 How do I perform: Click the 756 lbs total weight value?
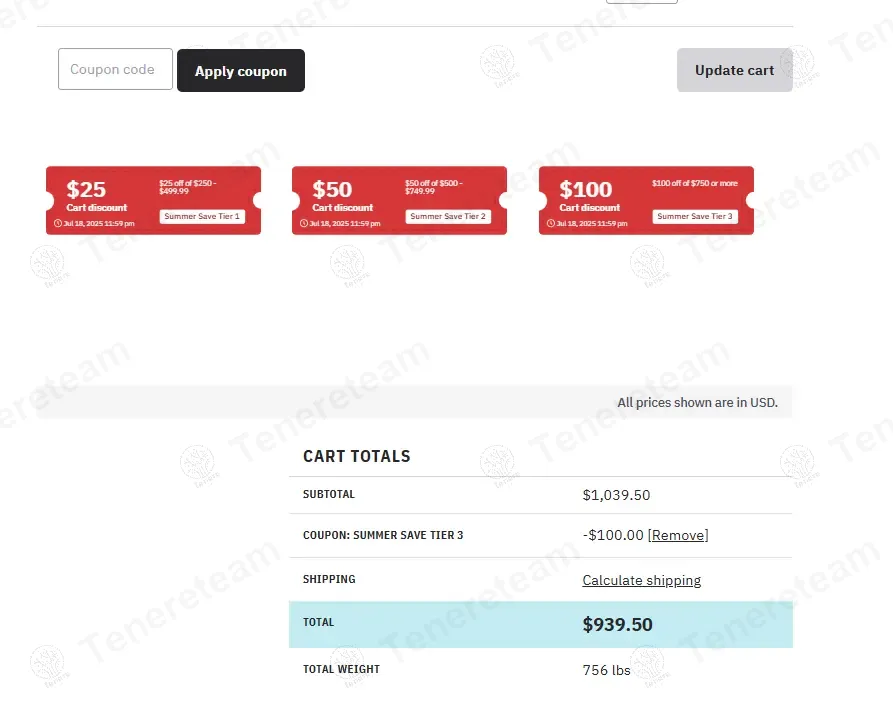(x=606, y=670)
